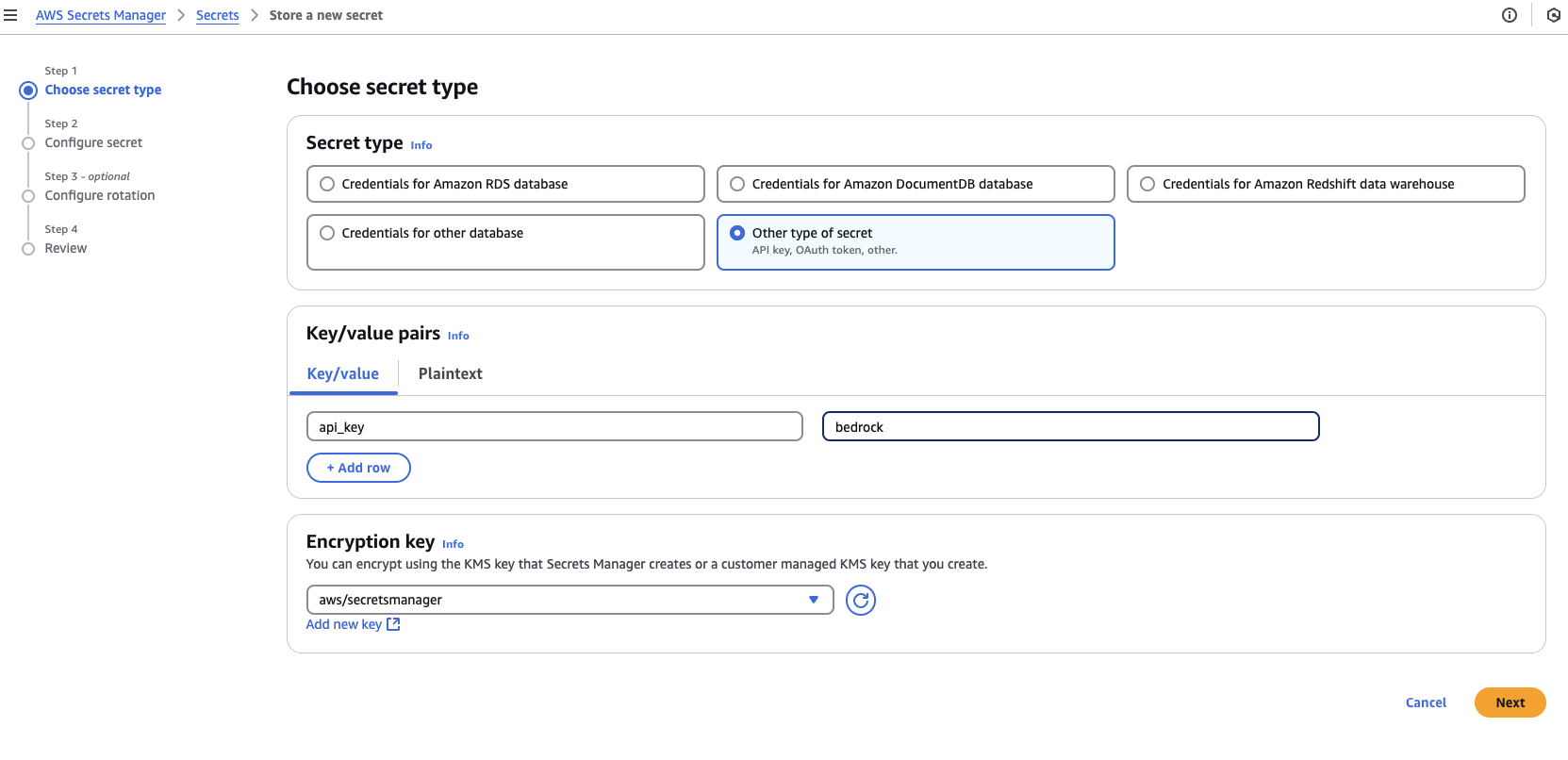Click the Next button
The image size is (1568, 760).
(1510, 702)
